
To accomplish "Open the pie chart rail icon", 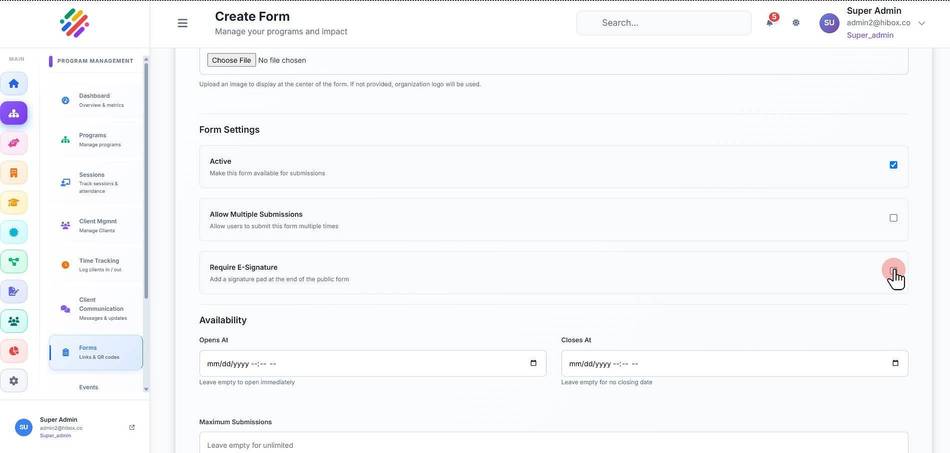I will point(14,351).
